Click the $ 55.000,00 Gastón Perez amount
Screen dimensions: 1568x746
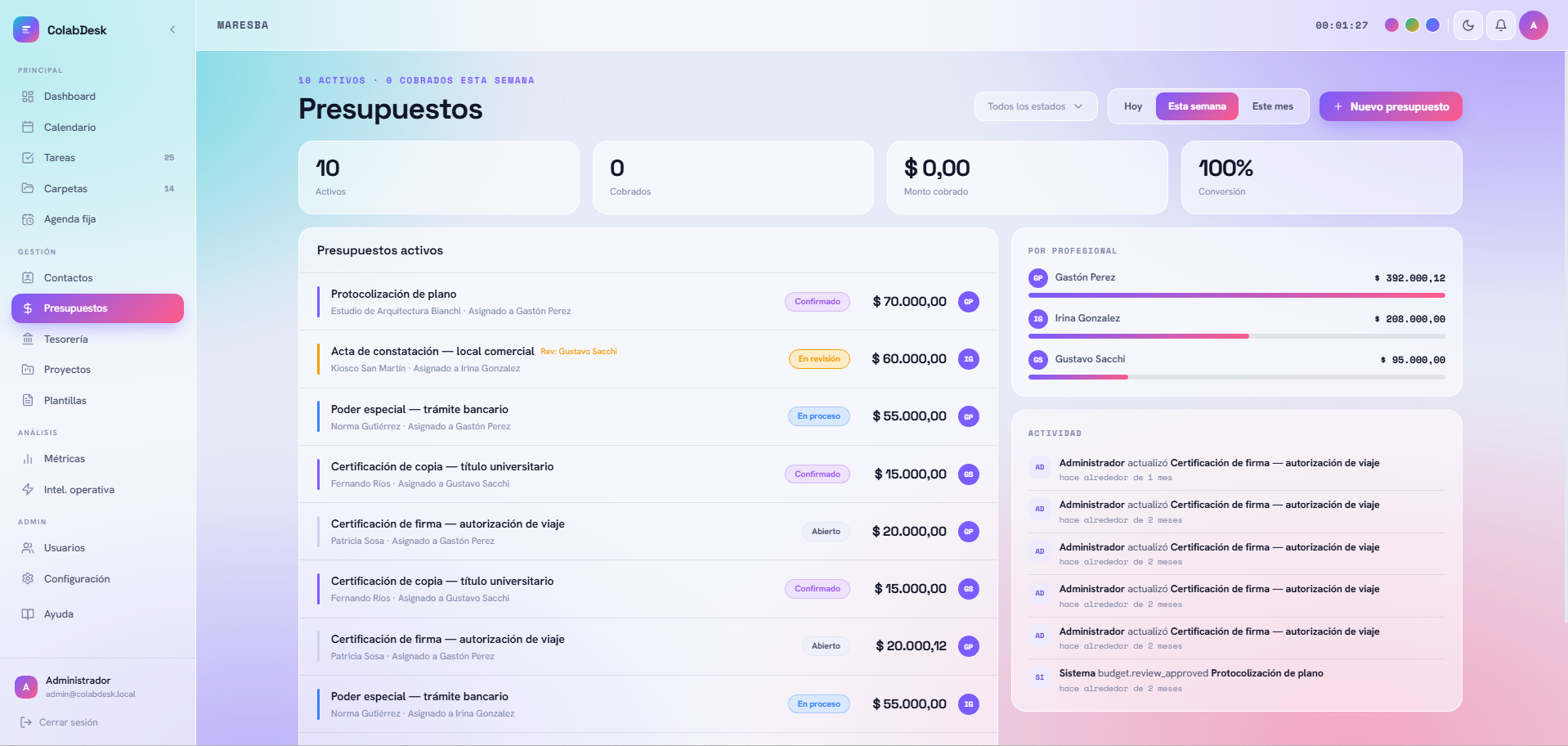coord(909,416)
